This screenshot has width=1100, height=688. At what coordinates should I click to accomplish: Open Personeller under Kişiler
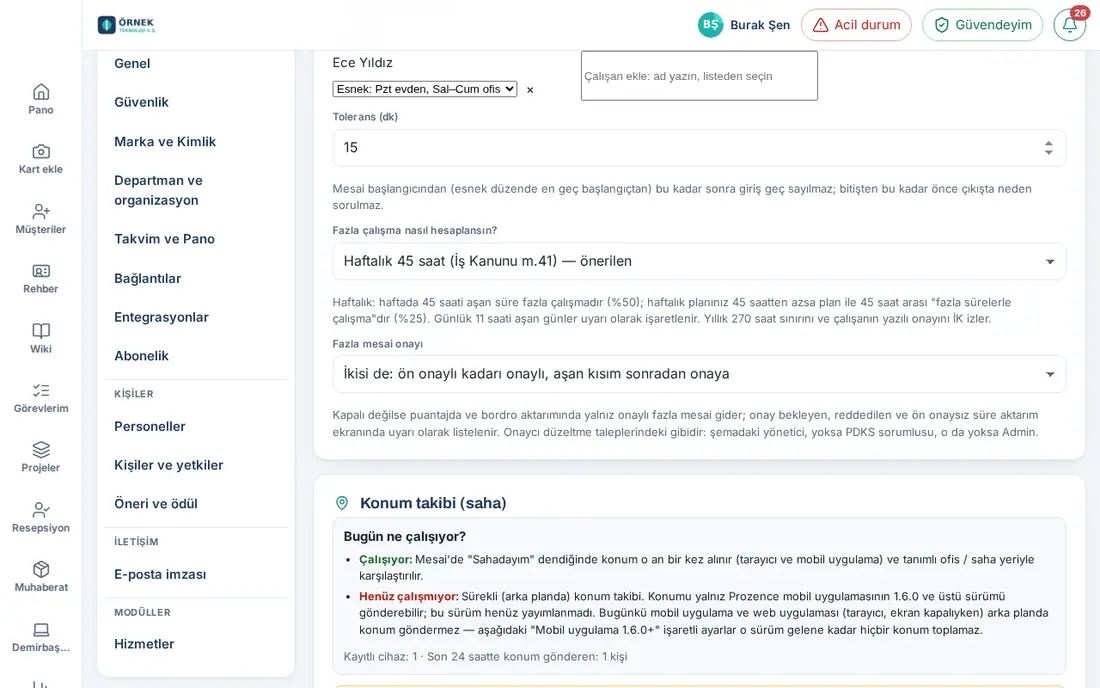149,426
